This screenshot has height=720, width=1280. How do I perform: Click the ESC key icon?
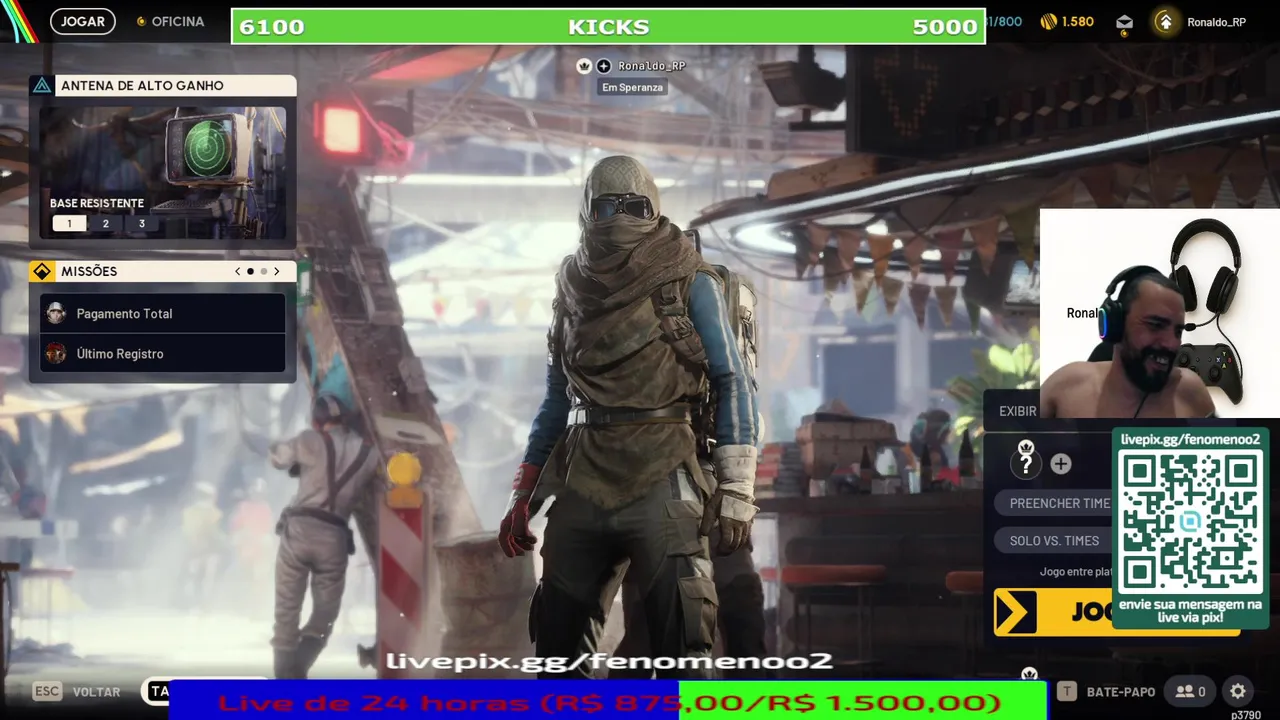47,691
